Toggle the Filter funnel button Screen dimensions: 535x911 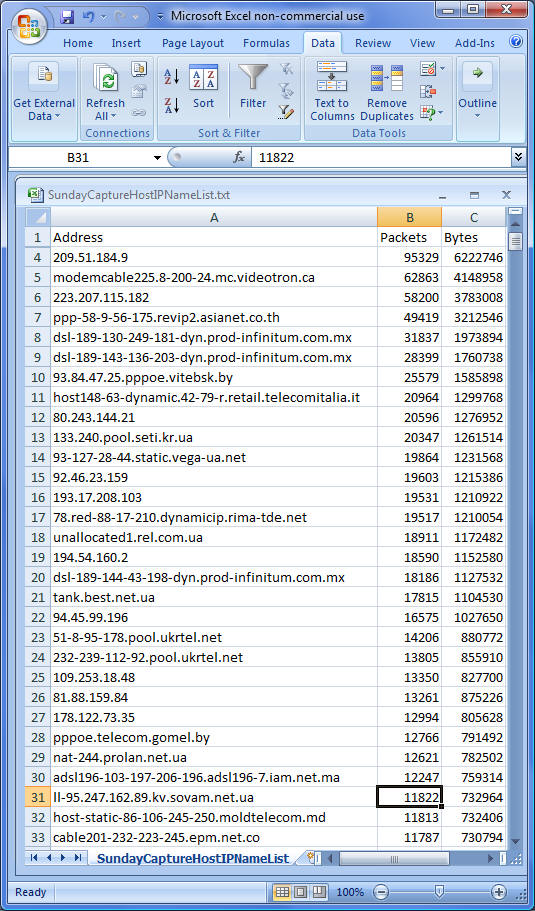pyautogui.click(x=253, y=86)
